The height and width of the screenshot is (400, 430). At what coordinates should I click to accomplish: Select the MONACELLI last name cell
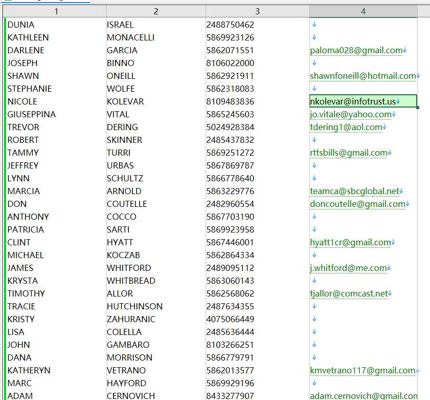click(x=156, y=37)
